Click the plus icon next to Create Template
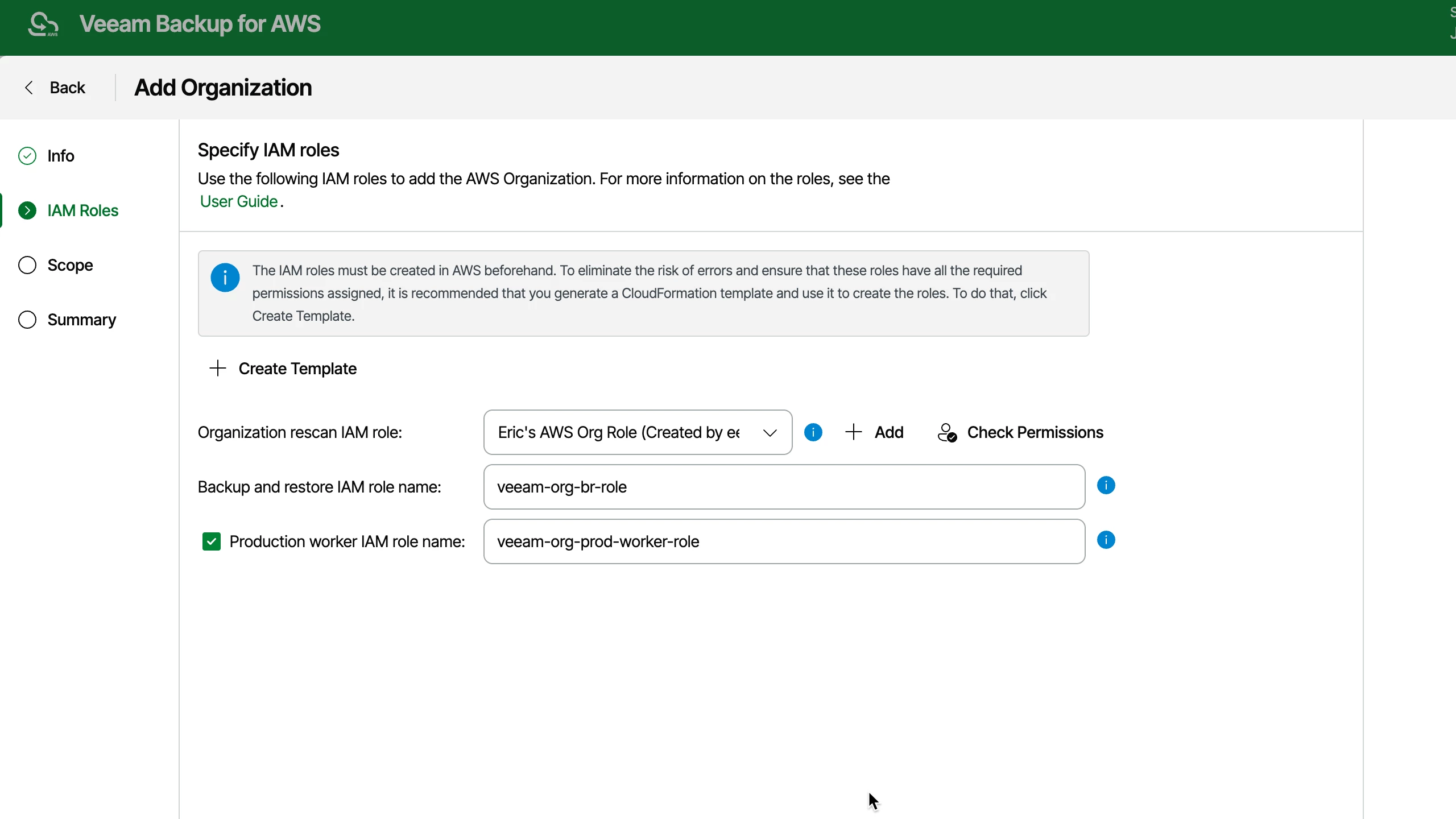Screen dimensions: 1456x819 point(218,368)
